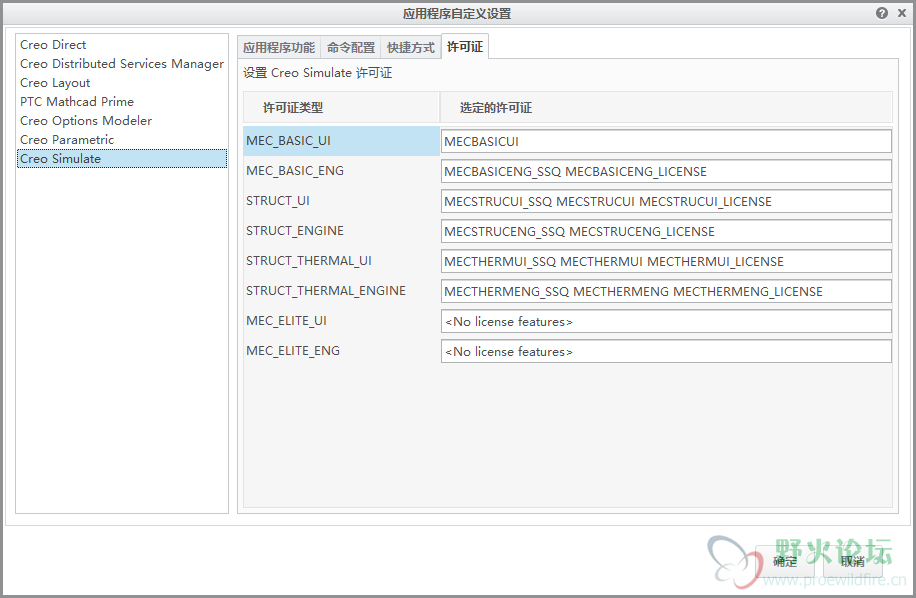The height and width of the screenshot is (598, 916).
Task: Click the MECBASICUI license field
Action: pyautogui.click(x=666, y=141)
